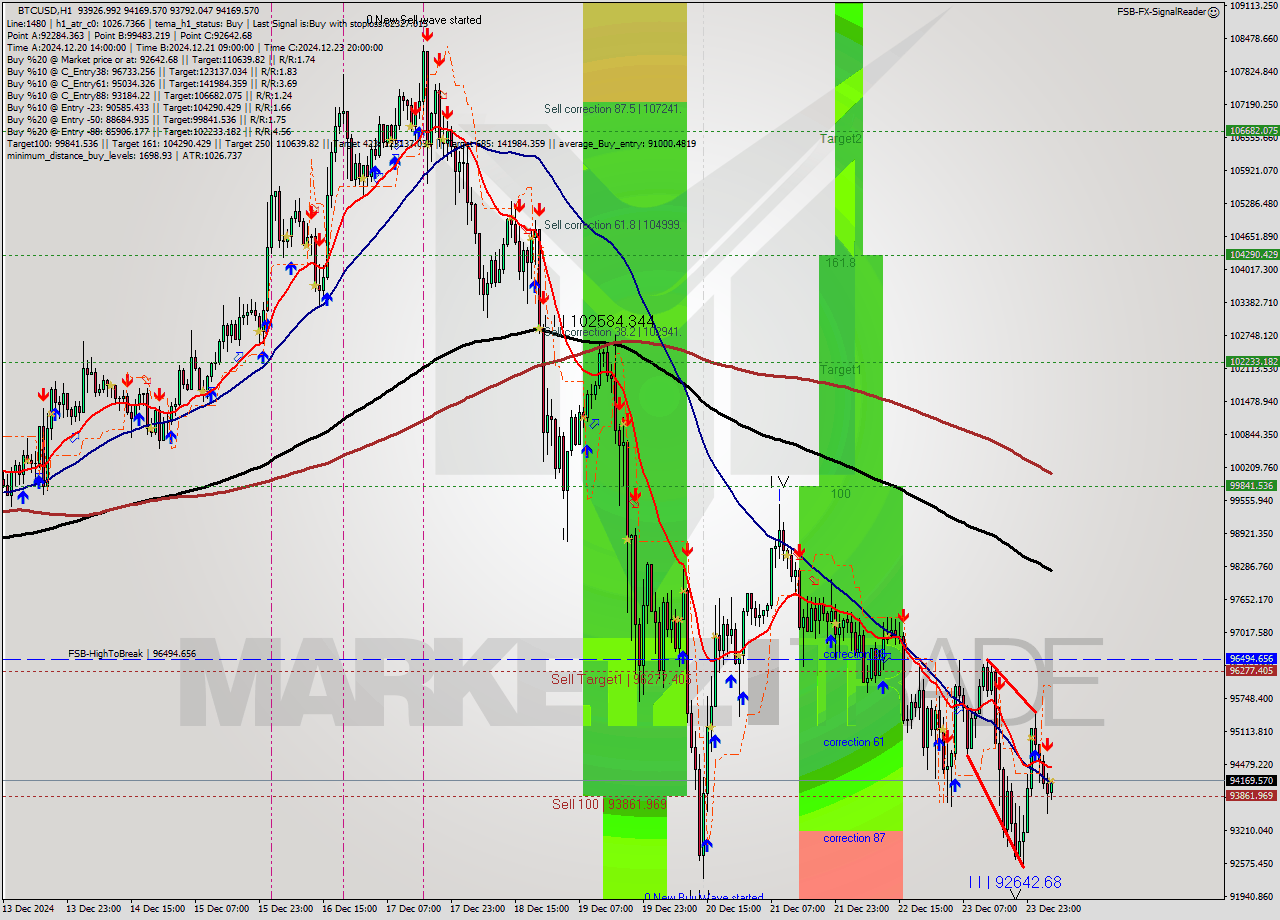Select the green 99841.536 price tag
This screenshot has width=1280, height=920.
tap(1252, 486)
